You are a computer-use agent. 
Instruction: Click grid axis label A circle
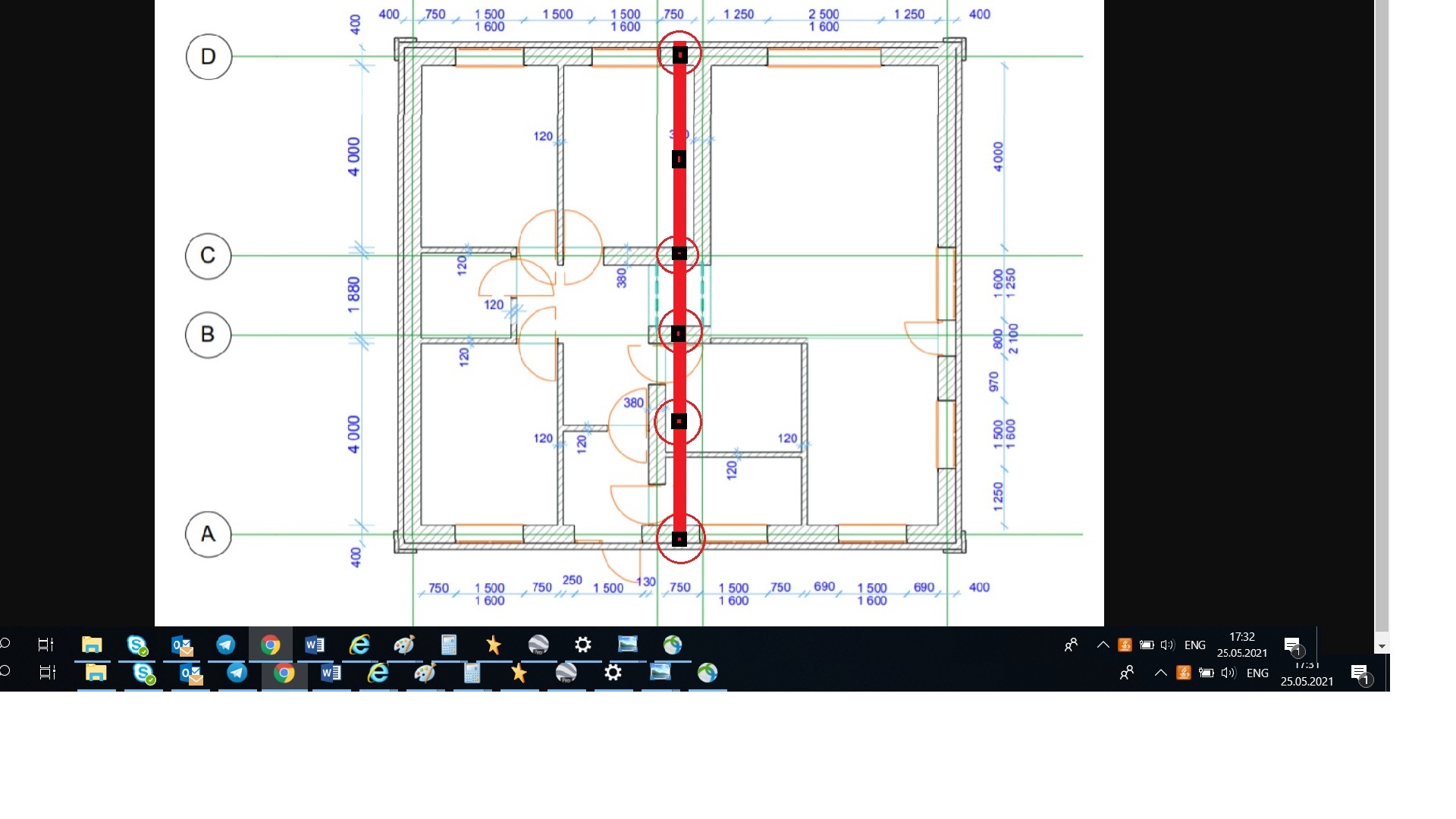(x=209, y=535)
